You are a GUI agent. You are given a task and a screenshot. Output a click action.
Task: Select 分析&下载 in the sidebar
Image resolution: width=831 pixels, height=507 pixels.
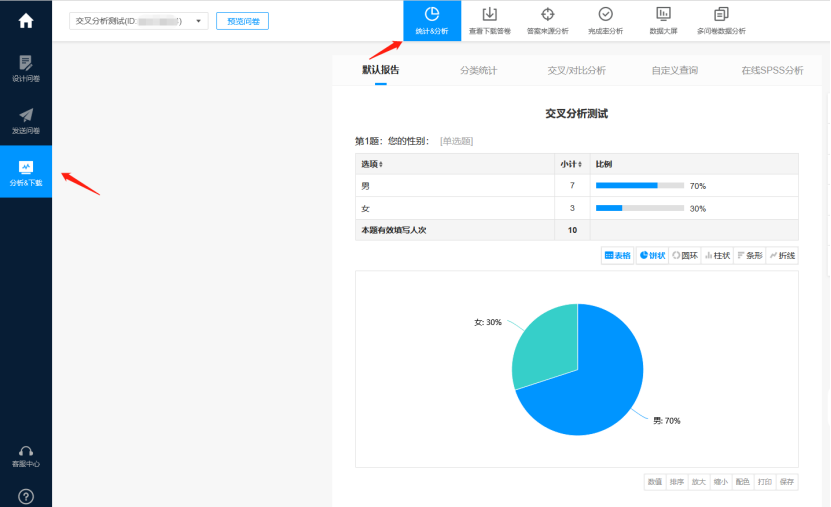point(25,172)
